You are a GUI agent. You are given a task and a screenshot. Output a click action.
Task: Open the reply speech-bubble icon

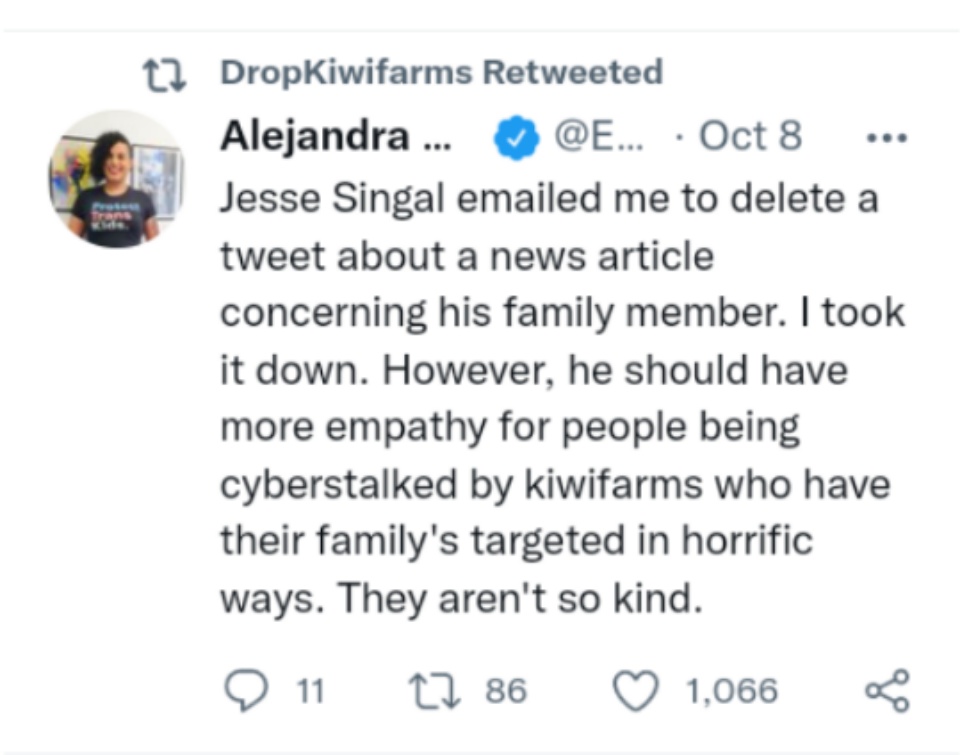(x=246, y=690)
